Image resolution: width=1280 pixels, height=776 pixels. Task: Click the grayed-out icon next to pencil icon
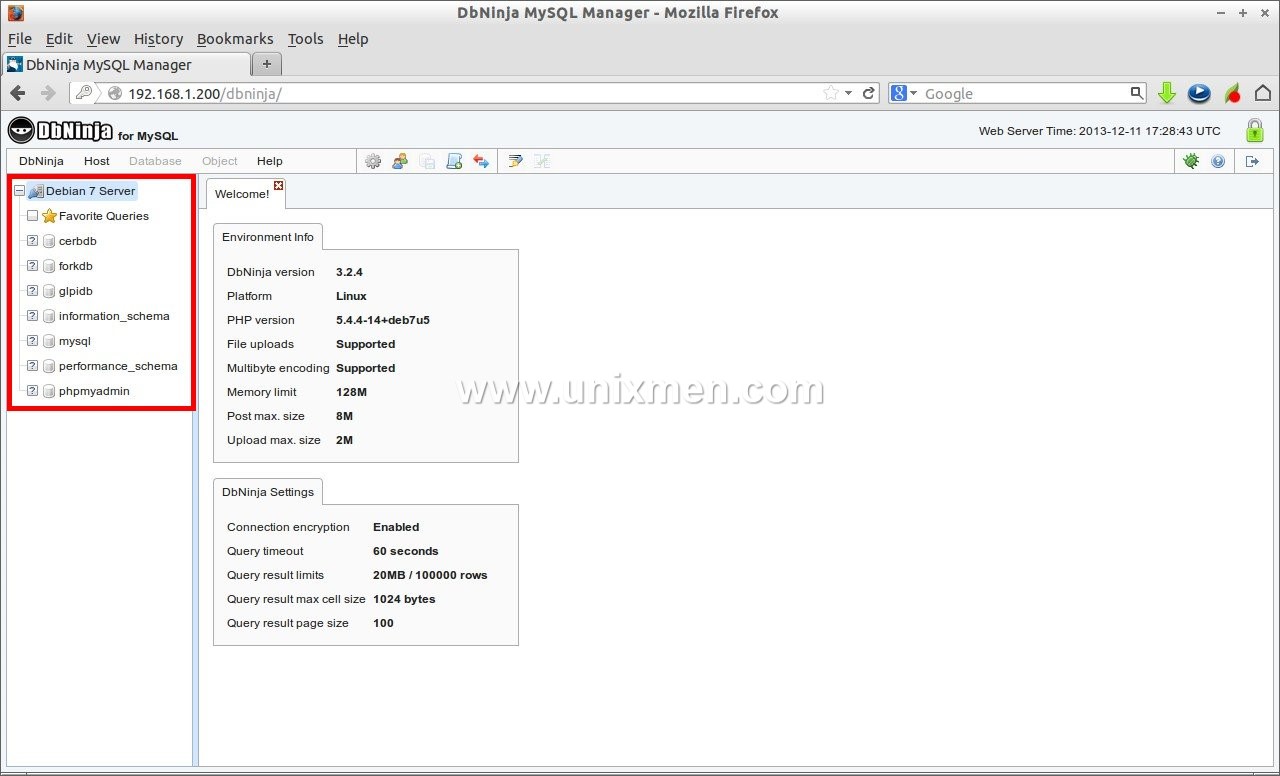pyautogui.click(x=543, y=161)
